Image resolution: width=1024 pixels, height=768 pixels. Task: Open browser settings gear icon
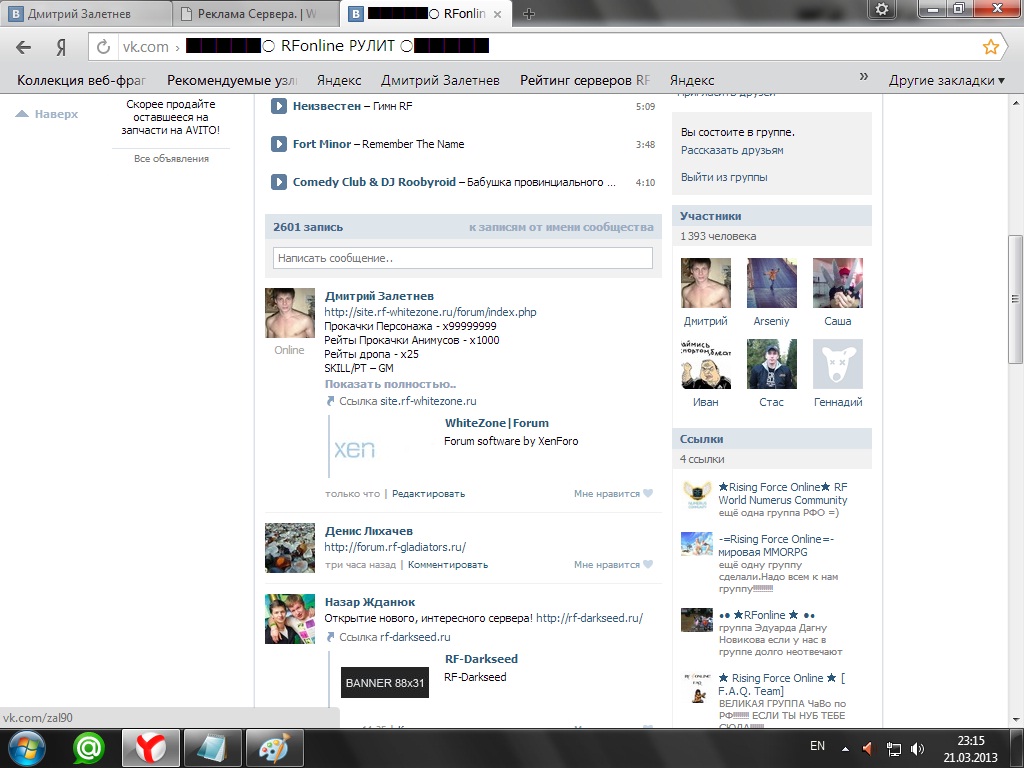(882, 9)
